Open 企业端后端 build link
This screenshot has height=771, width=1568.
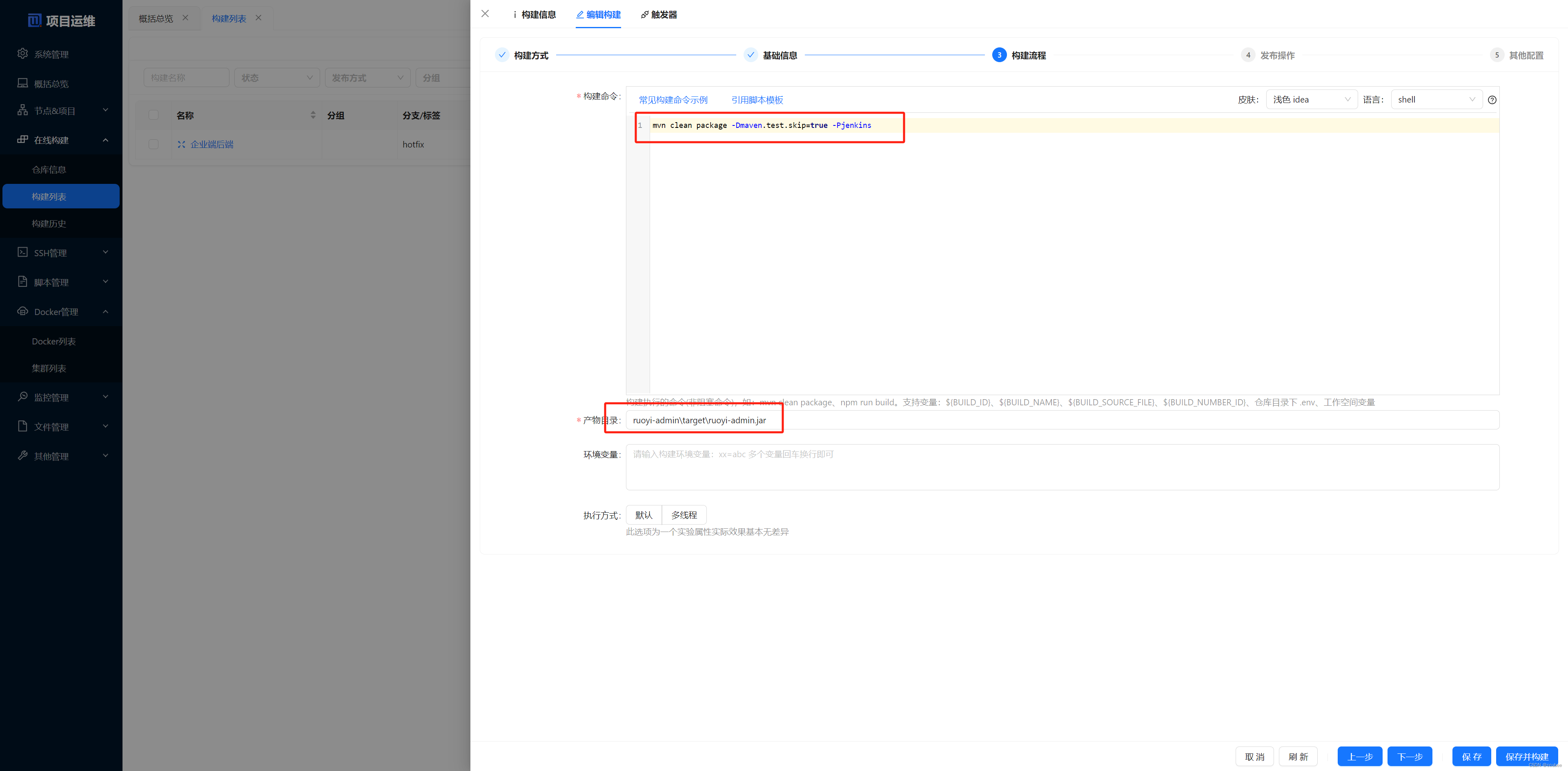pos(212,144)
